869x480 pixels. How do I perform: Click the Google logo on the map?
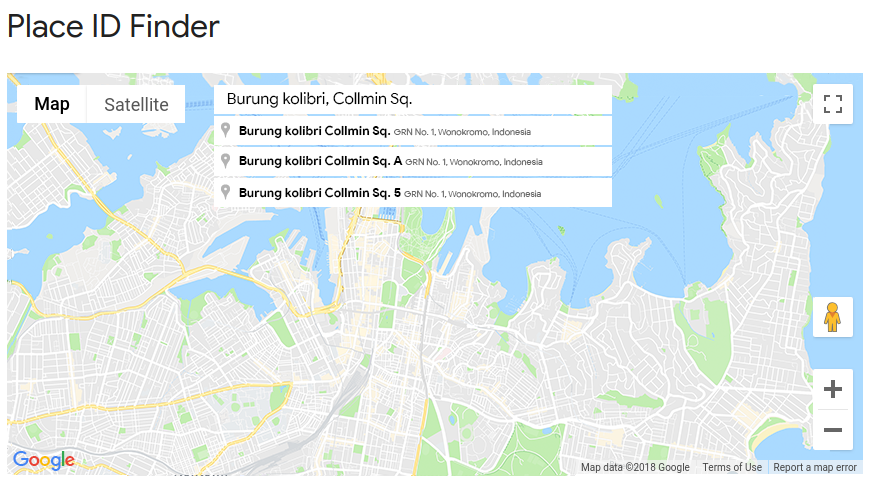click(x=44, y=460)
